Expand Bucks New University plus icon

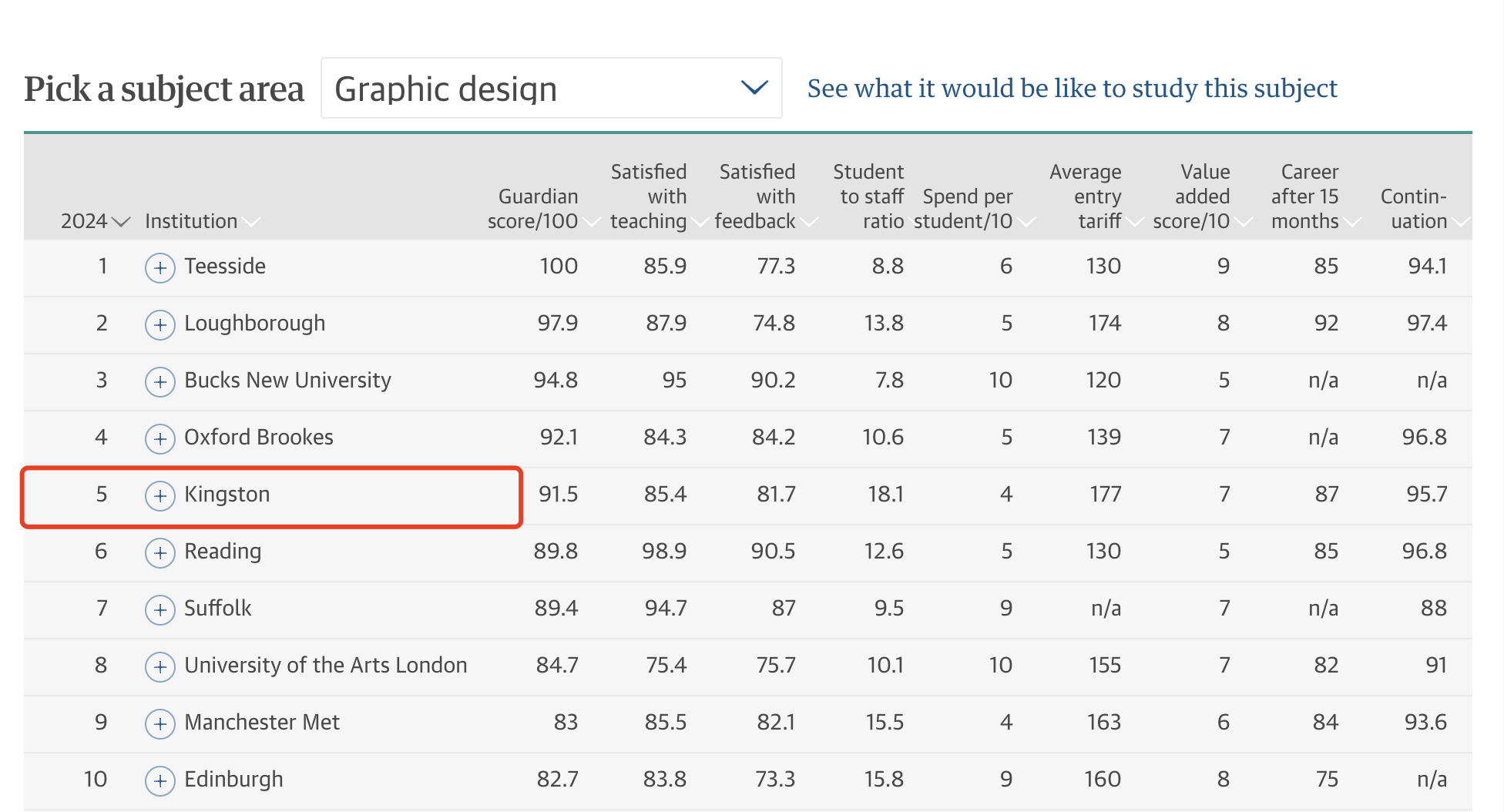[x=160, y=382]
